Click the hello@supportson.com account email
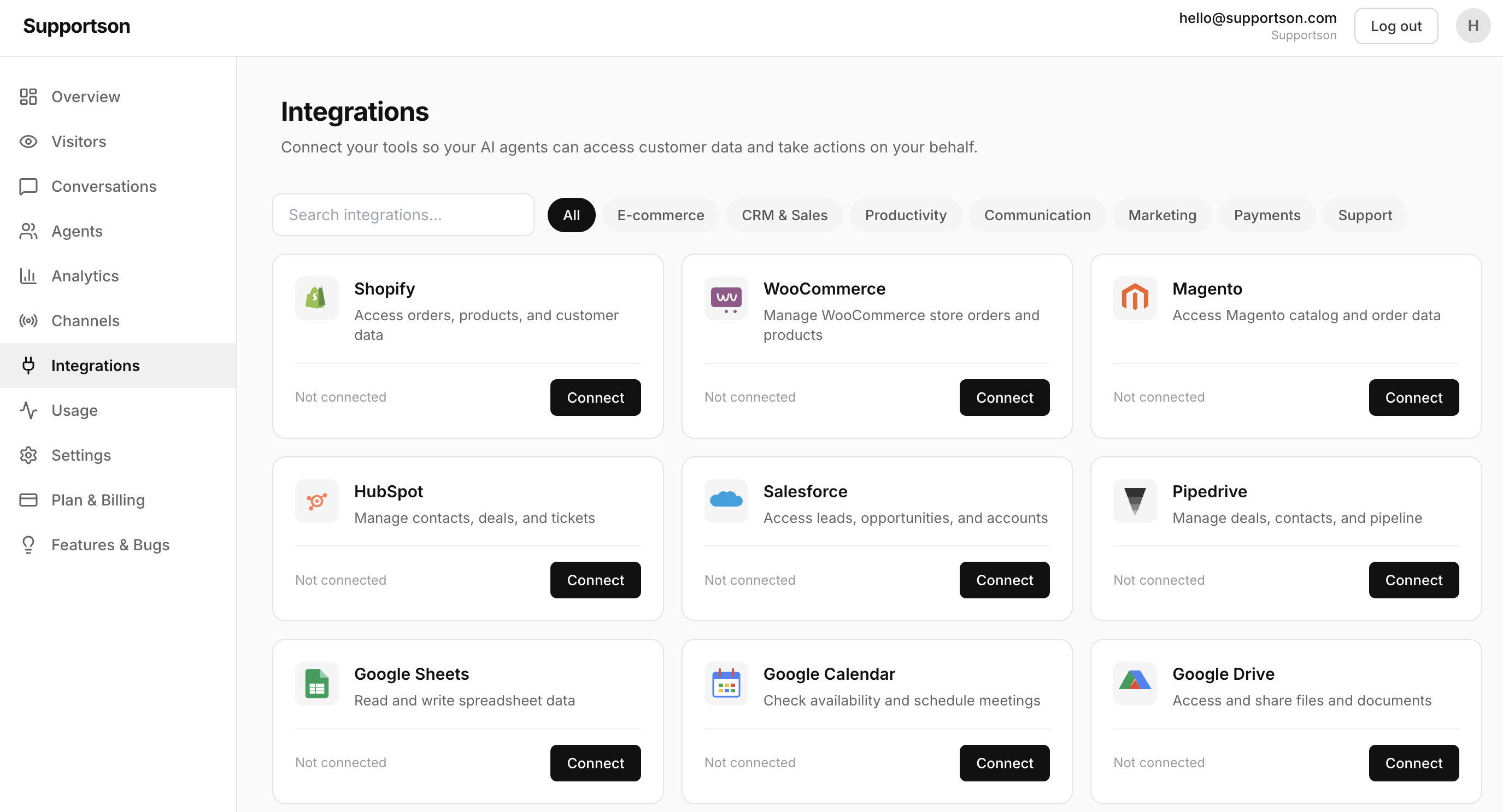The image size is (1503, 812). (x=1258, y=18)
